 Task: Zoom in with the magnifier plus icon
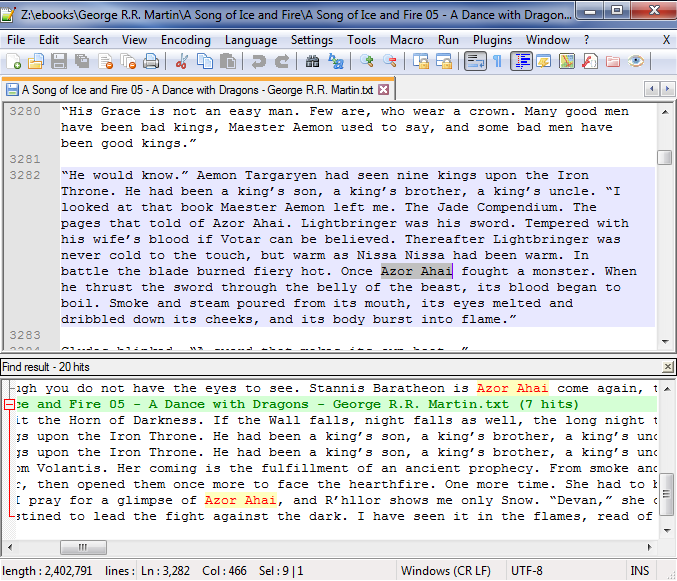pyautogui.click(x=367, y=61)
